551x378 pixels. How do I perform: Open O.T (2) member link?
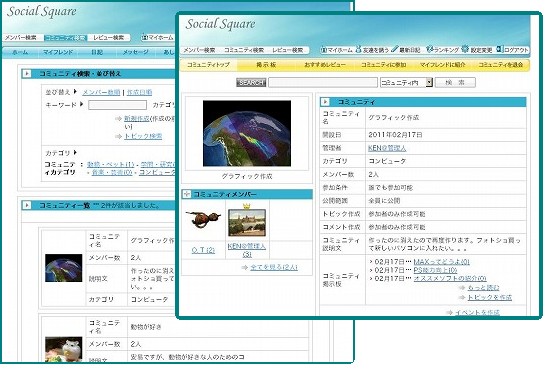tap(203, 250)
